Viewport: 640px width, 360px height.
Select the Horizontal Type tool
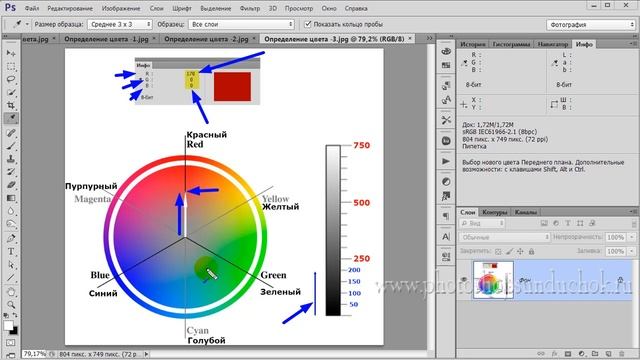11,251
